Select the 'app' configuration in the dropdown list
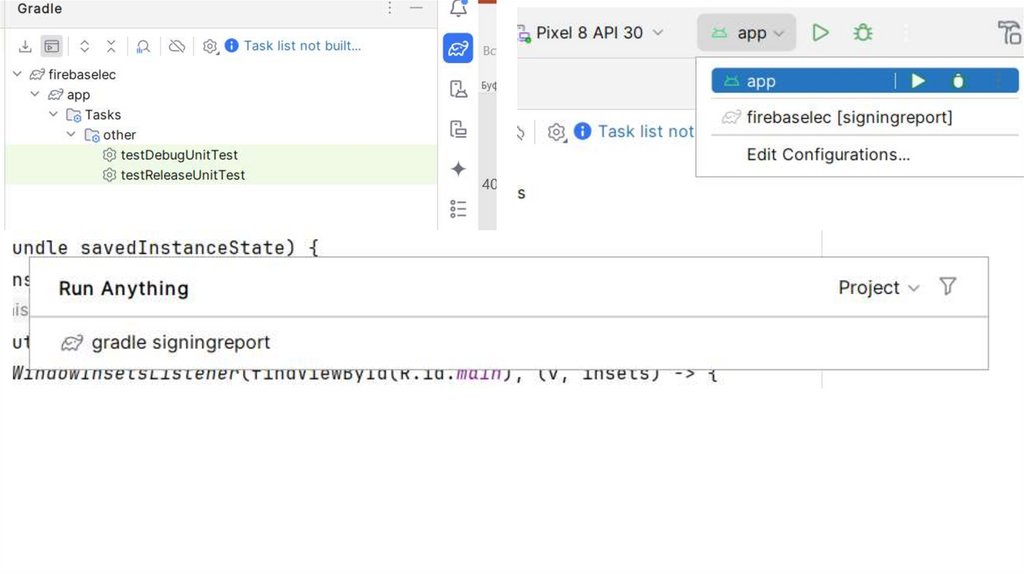Image resolution: width=1024 pixels, height=574 pixels. 865,81
